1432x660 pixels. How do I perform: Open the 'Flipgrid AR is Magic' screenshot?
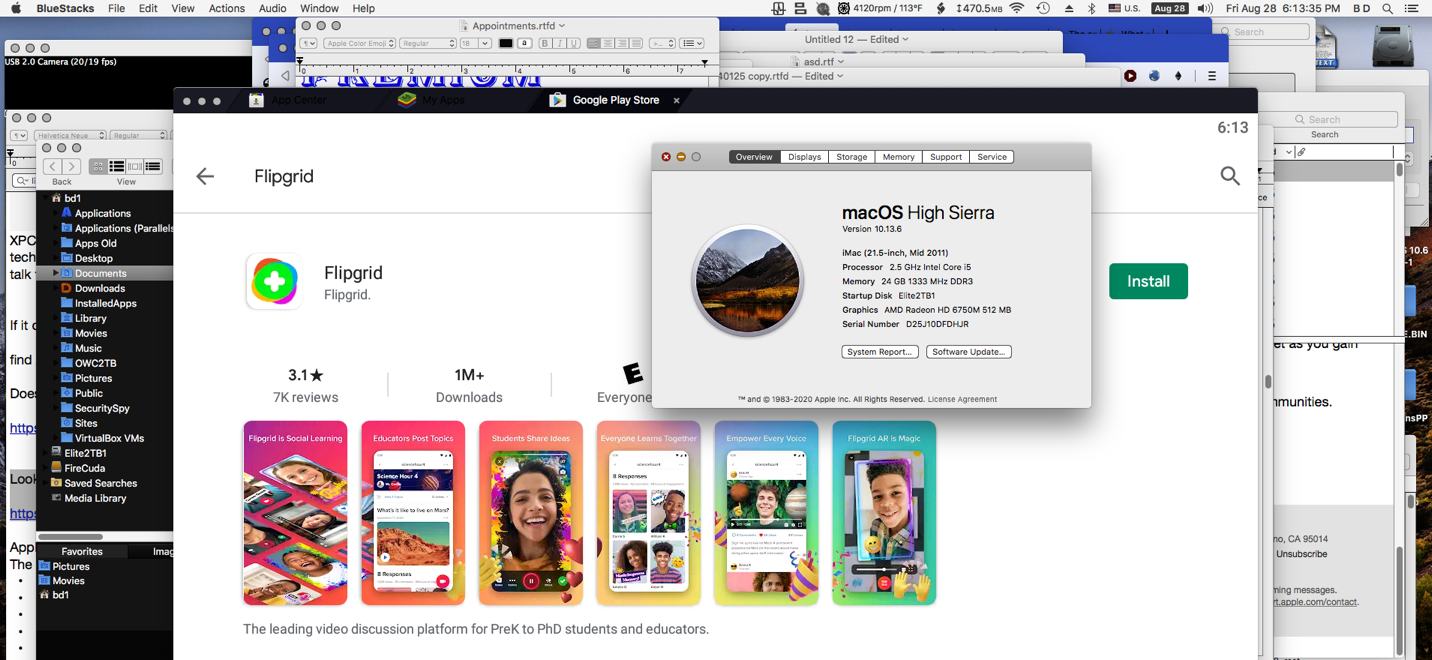tap(884, 513)
